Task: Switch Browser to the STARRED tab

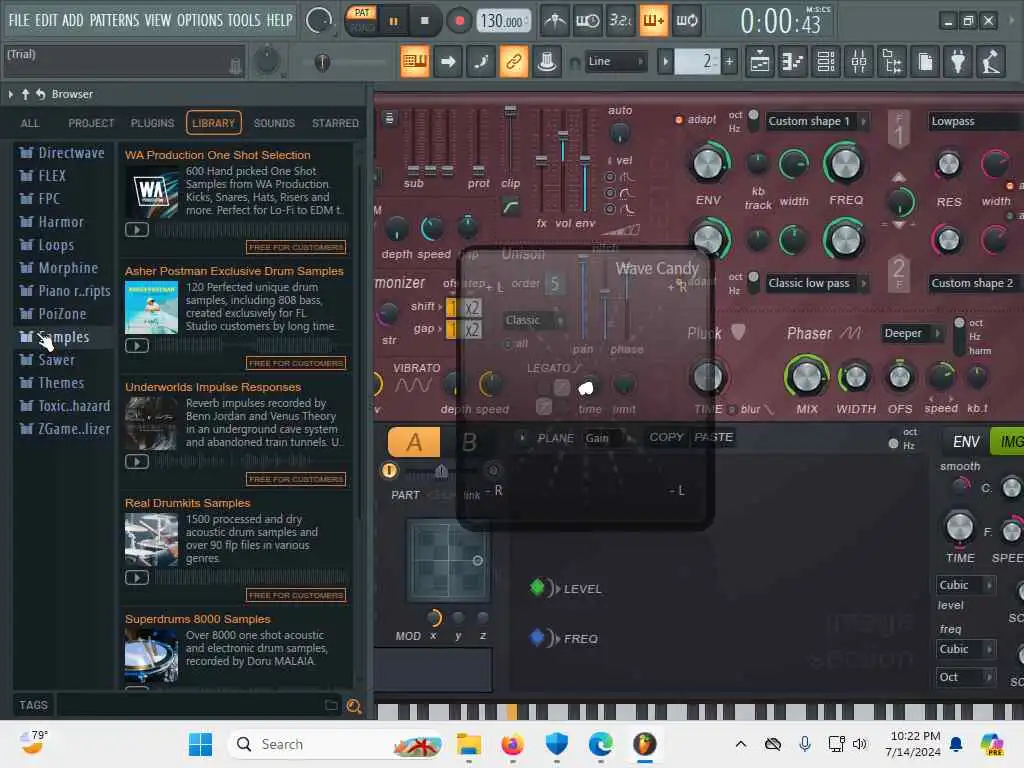Action: tap(335, 123)
